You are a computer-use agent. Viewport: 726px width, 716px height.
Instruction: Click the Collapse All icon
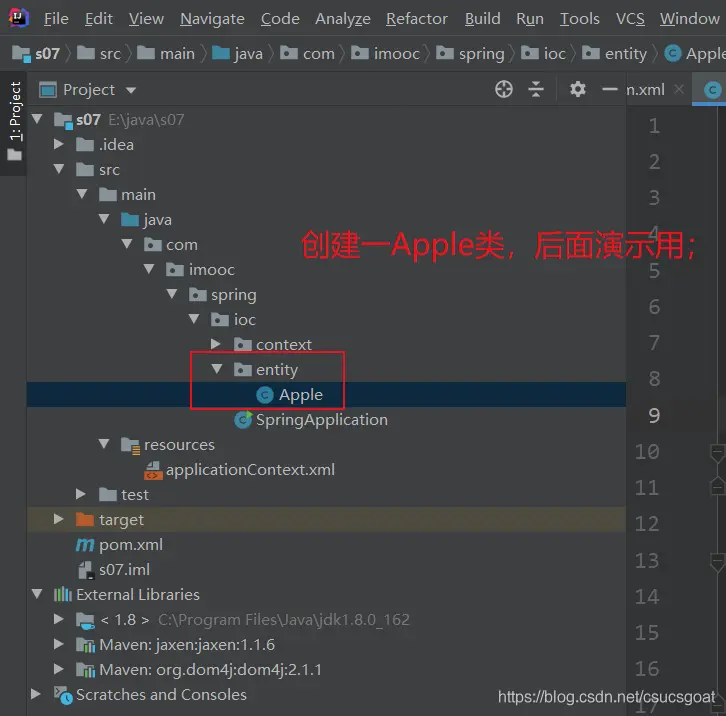pos(536,89)
